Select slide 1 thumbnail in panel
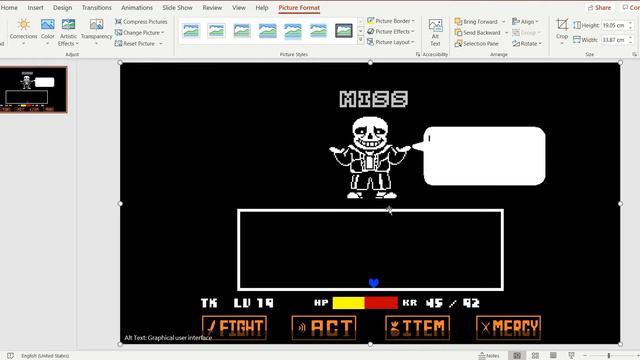This screenshot has height=360, width=640. [33, 90]
